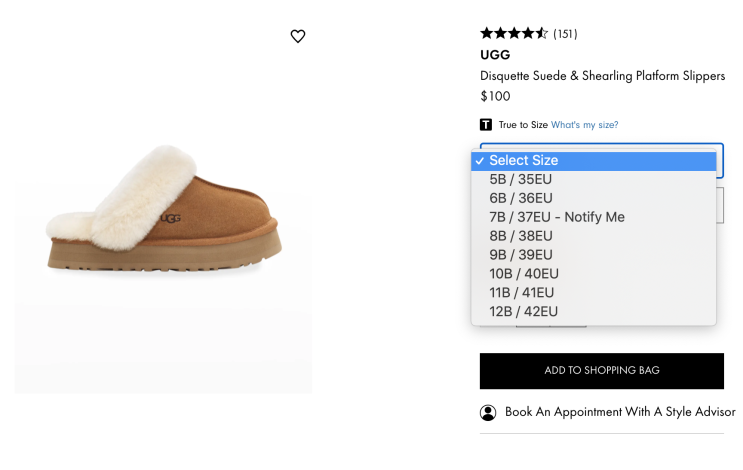Click Book An Appointment With A Style Advisor

620,412
